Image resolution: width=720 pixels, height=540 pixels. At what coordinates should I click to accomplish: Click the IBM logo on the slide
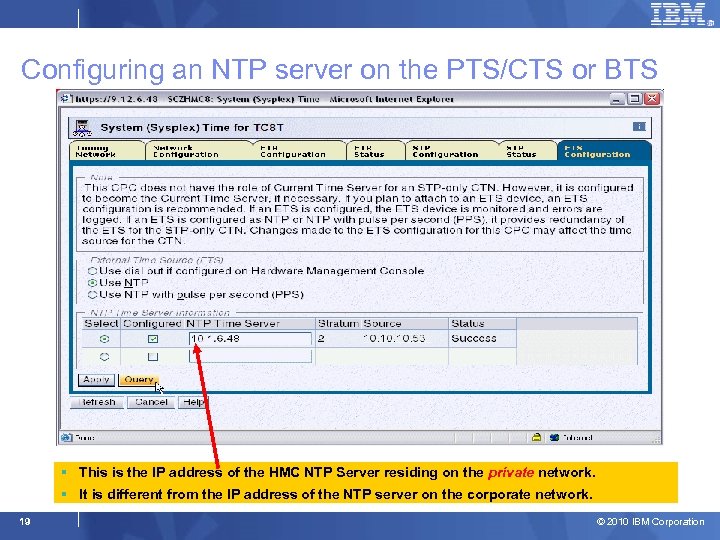[x=681, y=14]
